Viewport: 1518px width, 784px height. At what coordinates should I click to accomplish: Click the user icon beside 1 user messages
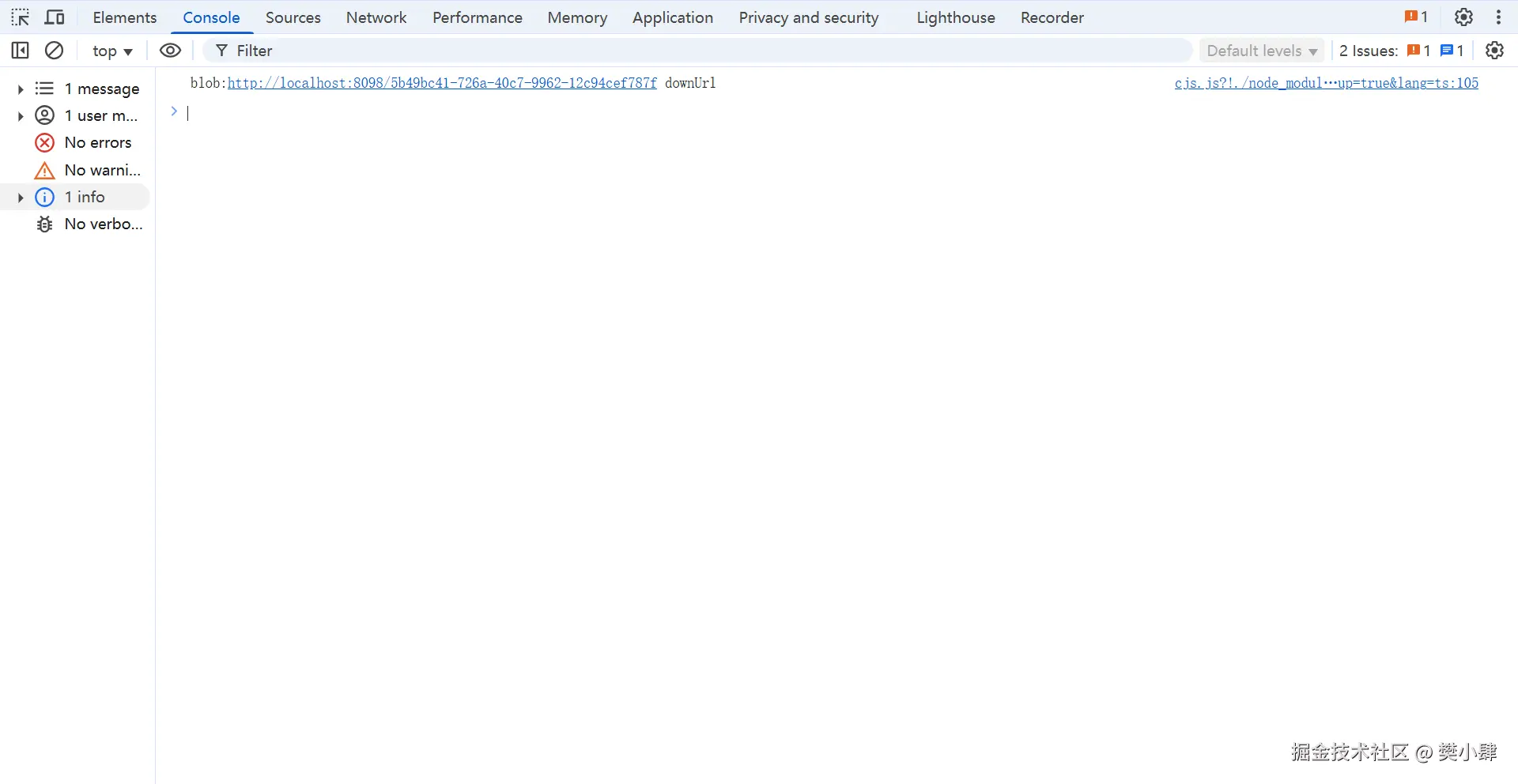tap(45, 115)
